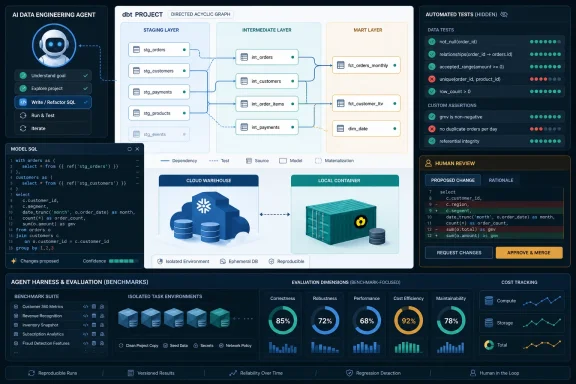This screenshot has height=384, width=576.
Task: Click the Network Policy label
Action: (x=238, y=346)
